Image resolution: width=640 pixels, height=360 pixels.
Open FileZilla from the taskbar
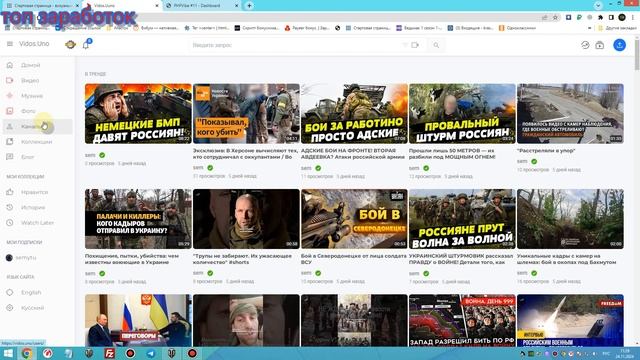pyautogui.click(x=109, y=353)
